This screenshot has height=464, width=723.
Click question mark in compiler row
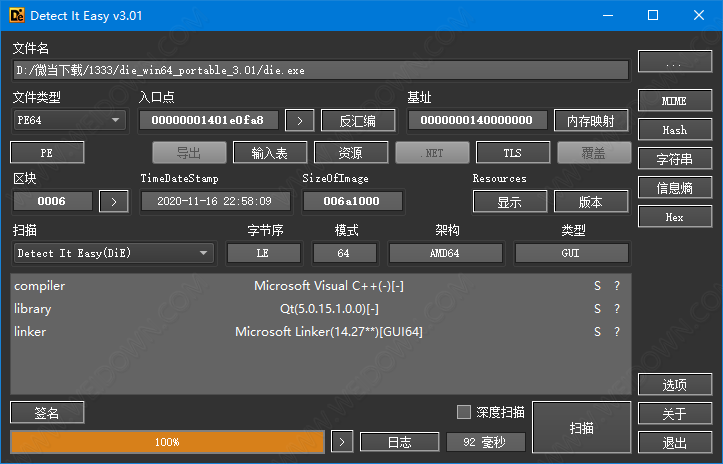point(617,286)
